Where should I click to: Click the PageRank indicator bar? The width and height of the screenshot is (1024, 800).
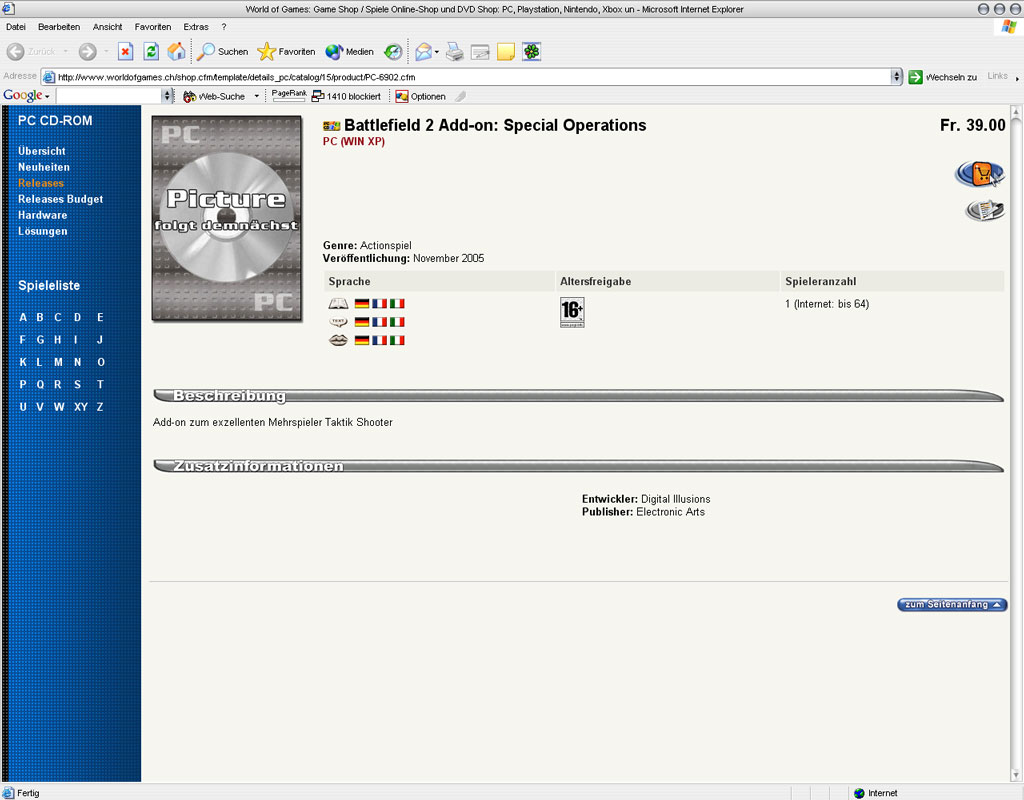tap(289, 95)
